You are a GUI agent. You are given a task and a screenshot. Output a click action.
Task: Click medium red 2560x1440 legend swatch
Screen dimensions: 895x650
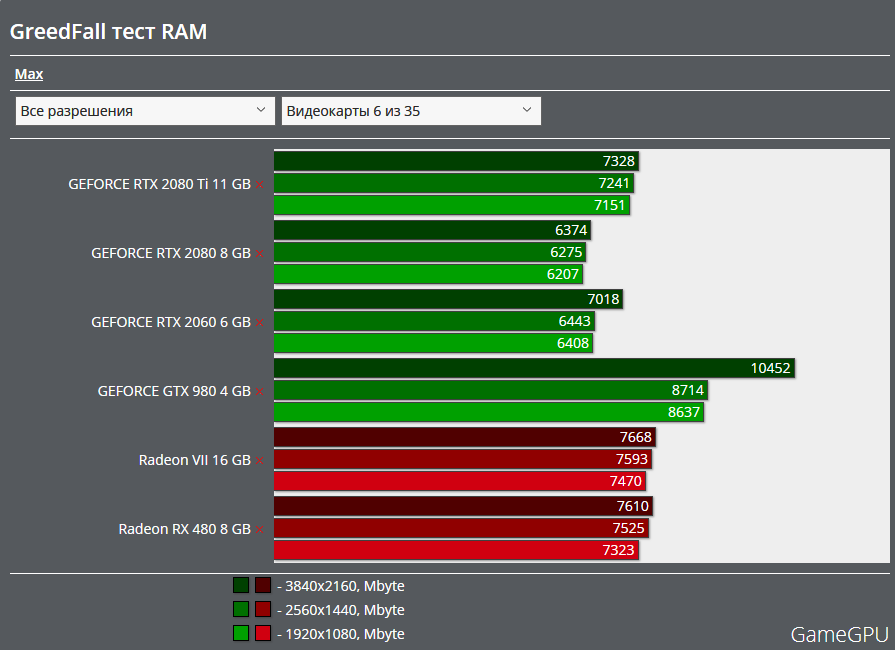pos(263,609)
